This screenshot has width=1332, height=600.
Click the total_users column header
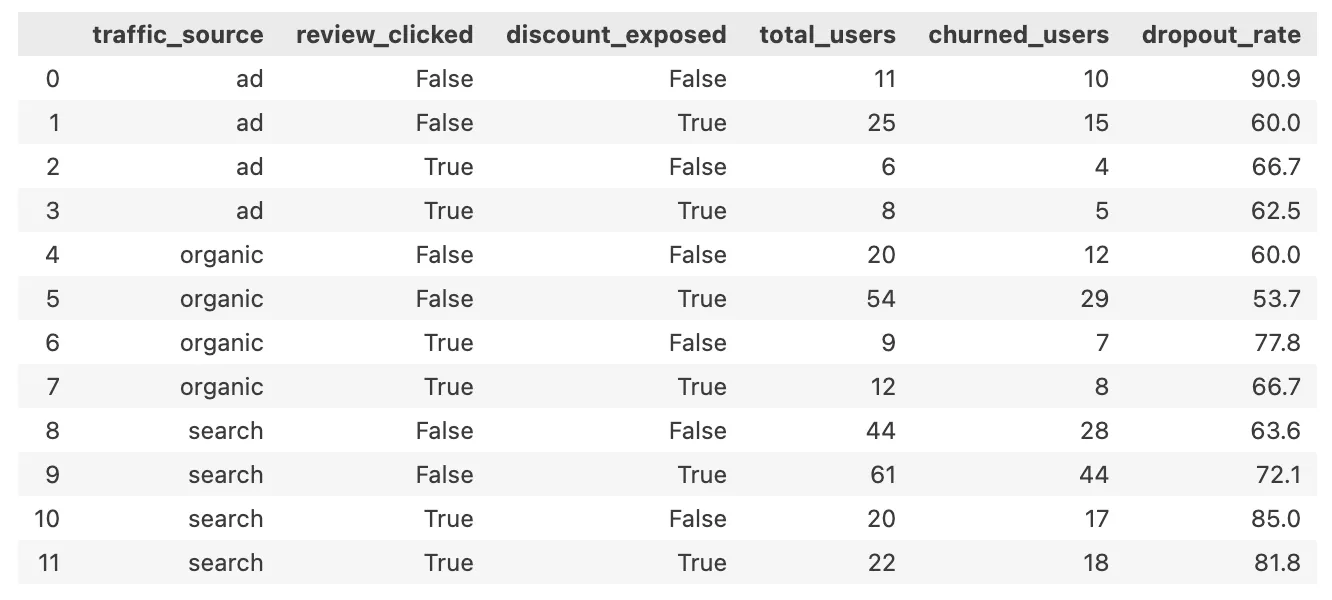[x=827, y=35]
